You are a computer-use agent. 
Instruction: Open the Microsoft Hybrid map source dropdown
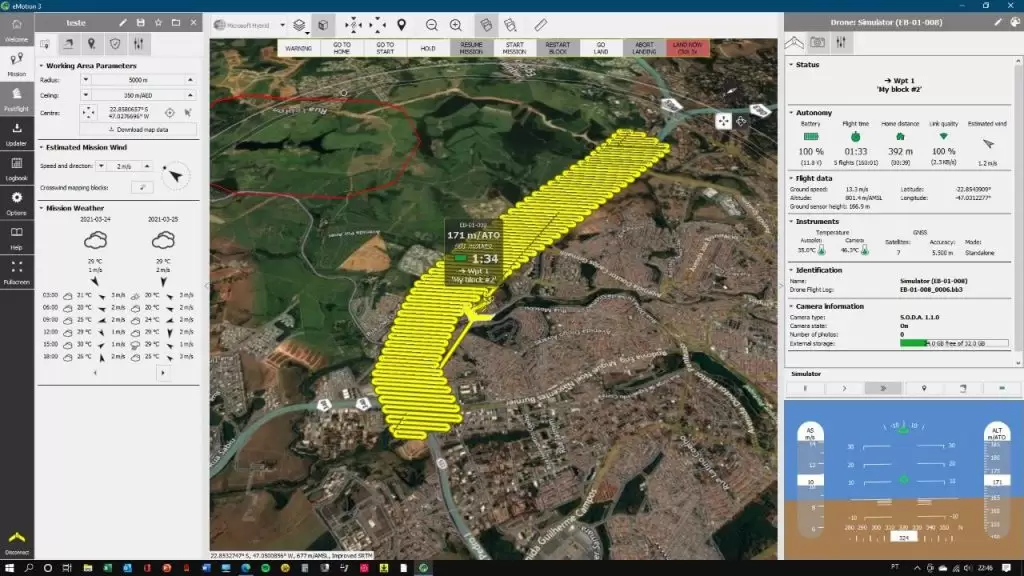point(248,23)
